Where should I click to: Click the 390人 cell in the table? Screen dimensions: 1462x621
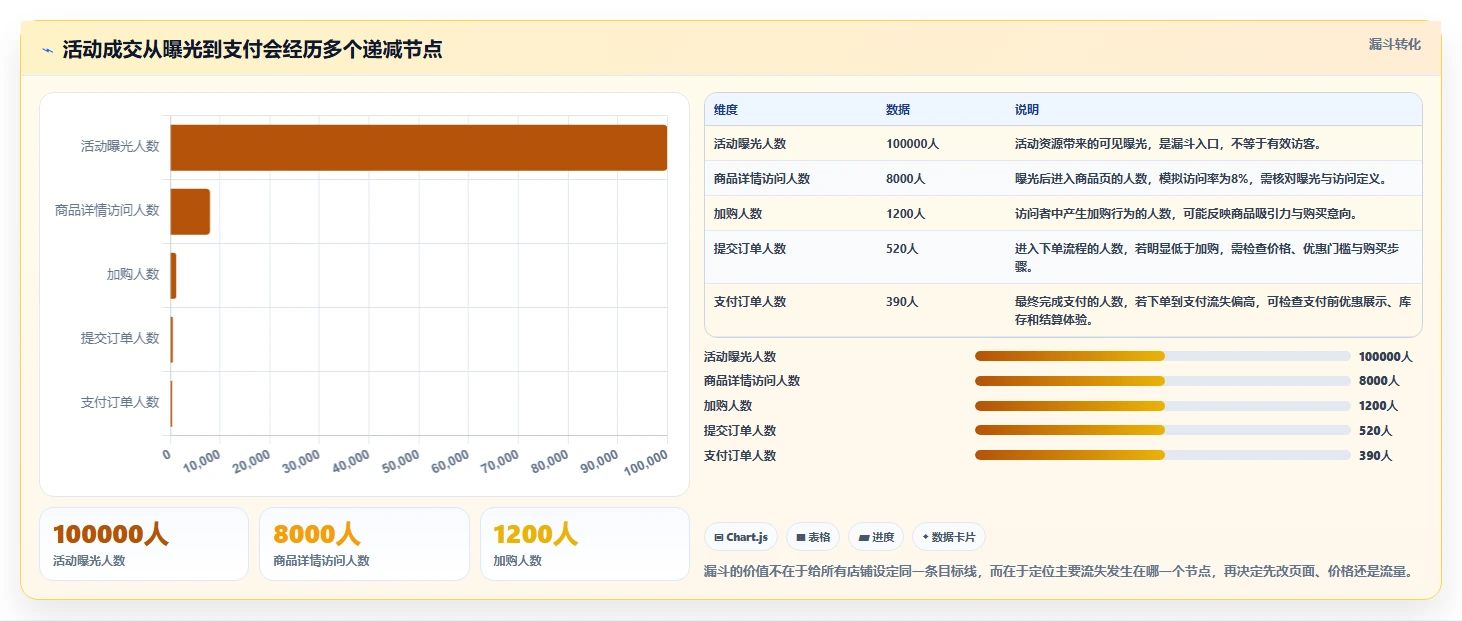(x=902, y=302)
